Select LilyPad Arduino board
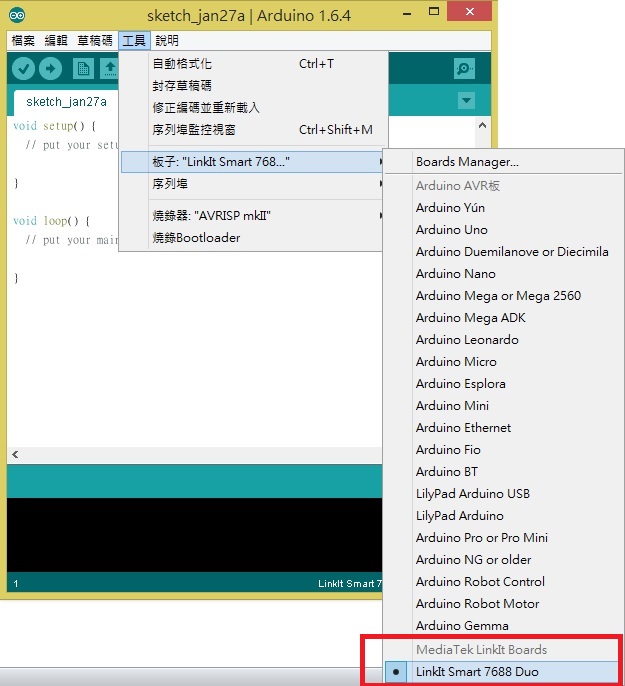 point(503,516)
